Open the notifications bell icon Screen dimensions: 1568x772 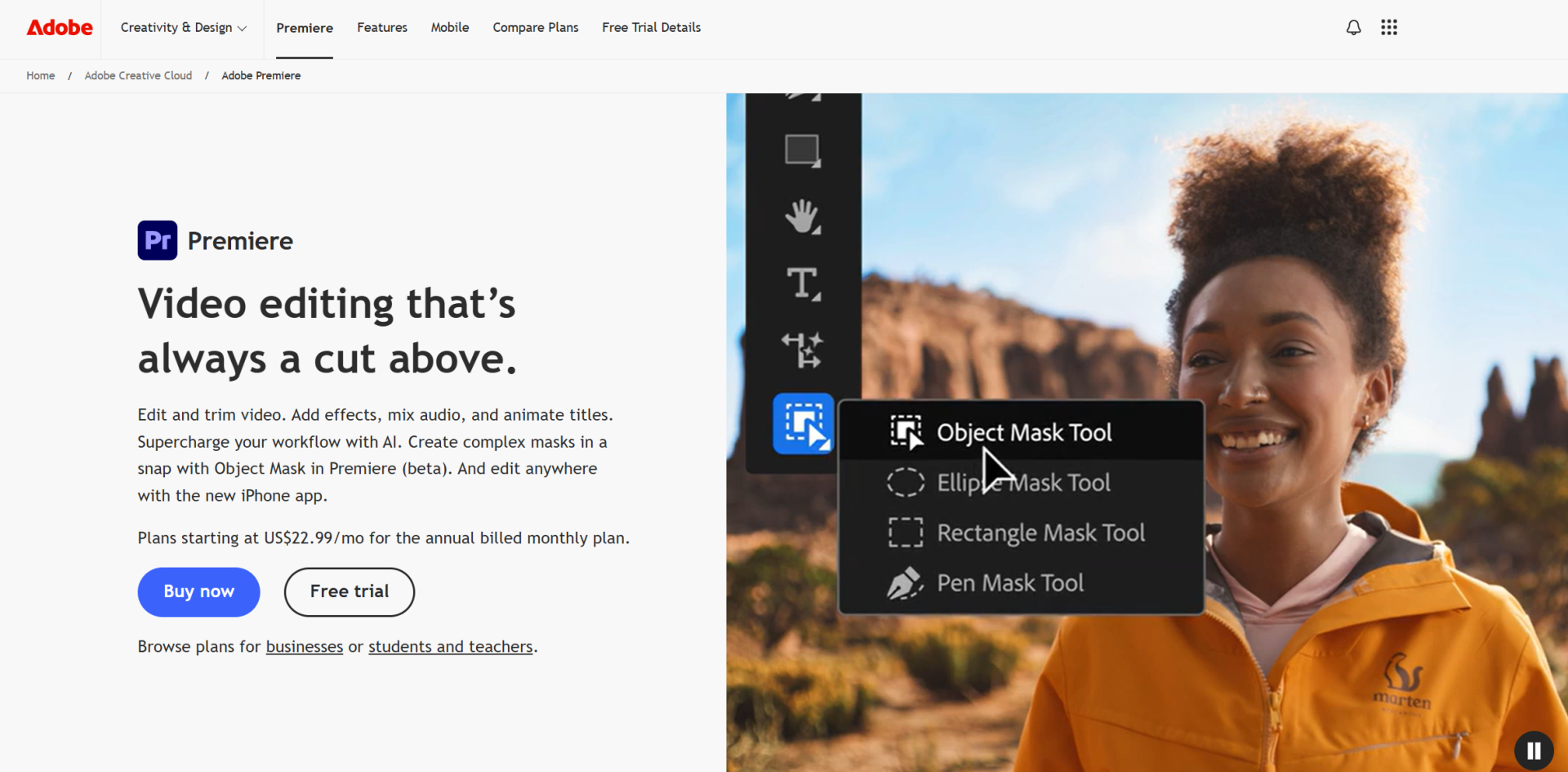[1353, 28]
